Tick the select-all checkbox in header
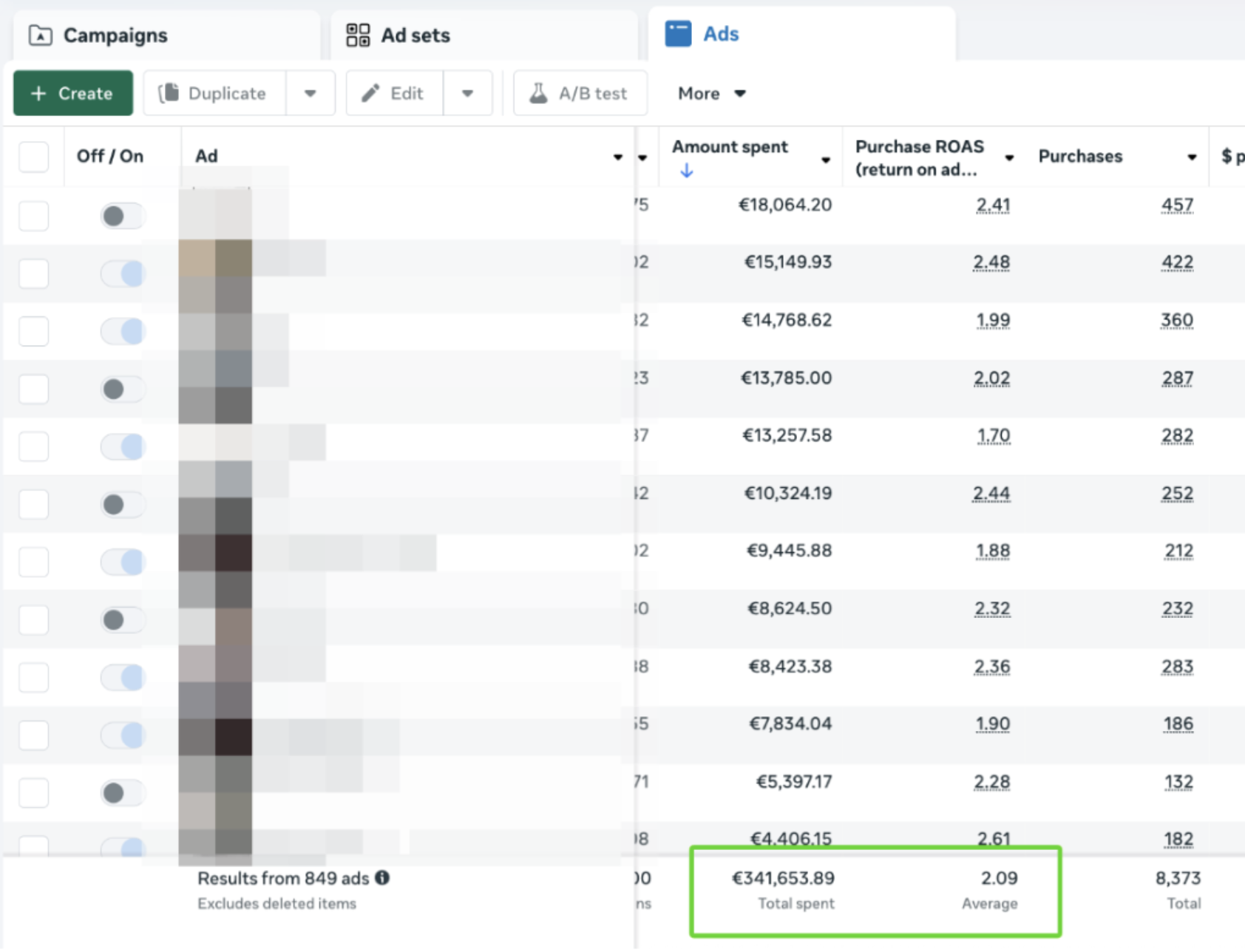Image resolution: width=1245 pixels, height=952 pixels. tap(34, 157)
